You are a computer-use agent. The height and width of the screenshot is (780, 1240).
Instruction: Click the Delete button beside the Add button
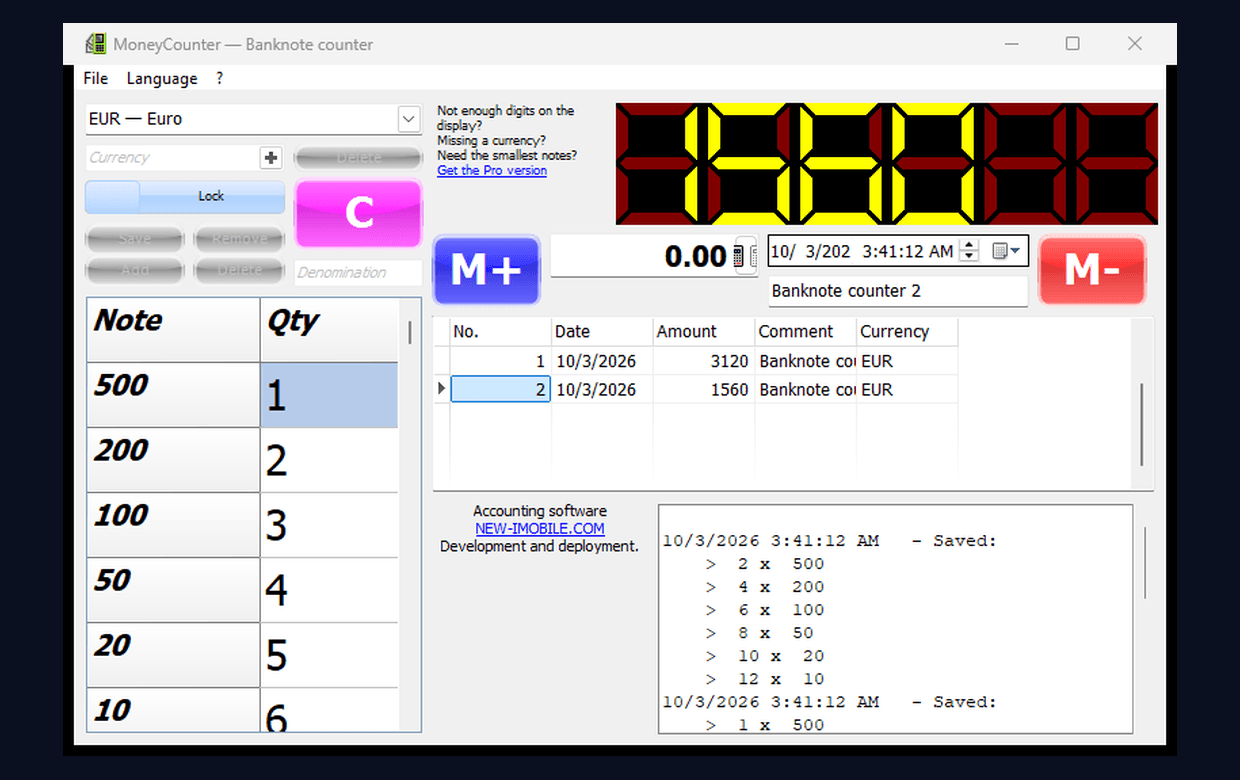tap(240, 270)
